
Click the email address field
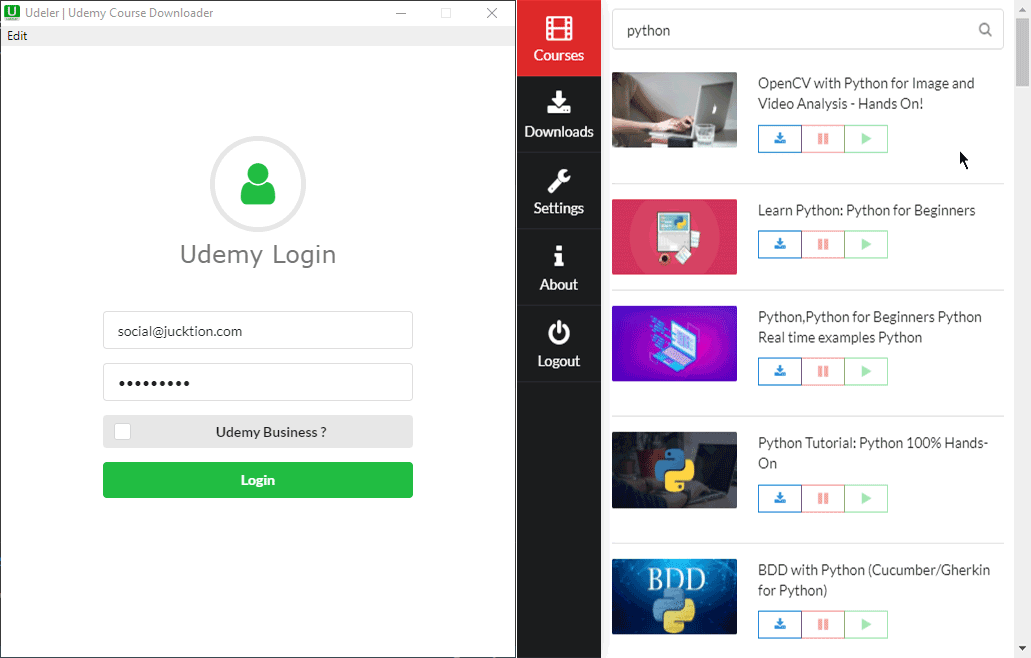(257, 330)
